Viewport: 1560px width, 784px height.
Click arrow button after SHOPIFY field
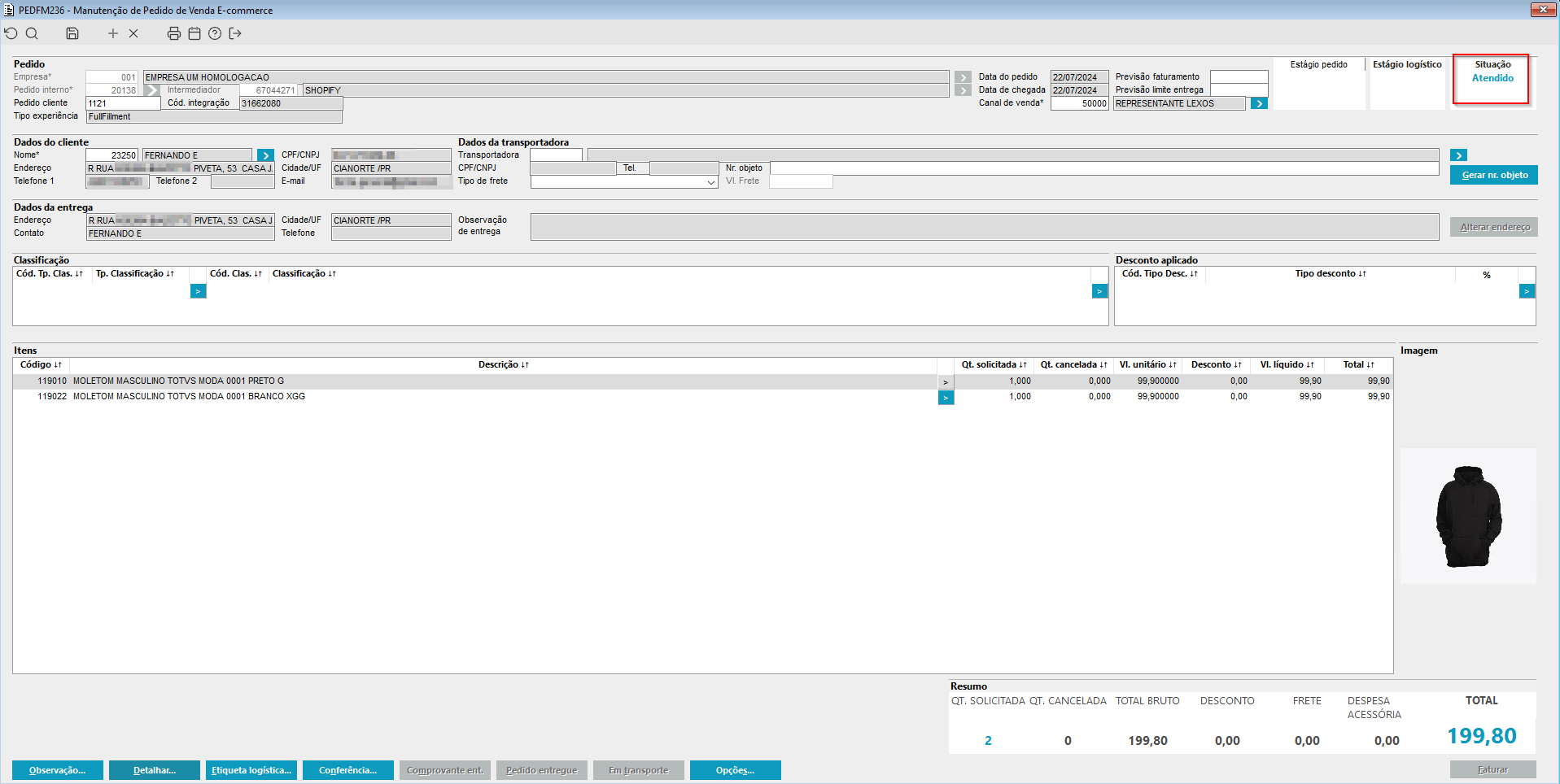963,90
